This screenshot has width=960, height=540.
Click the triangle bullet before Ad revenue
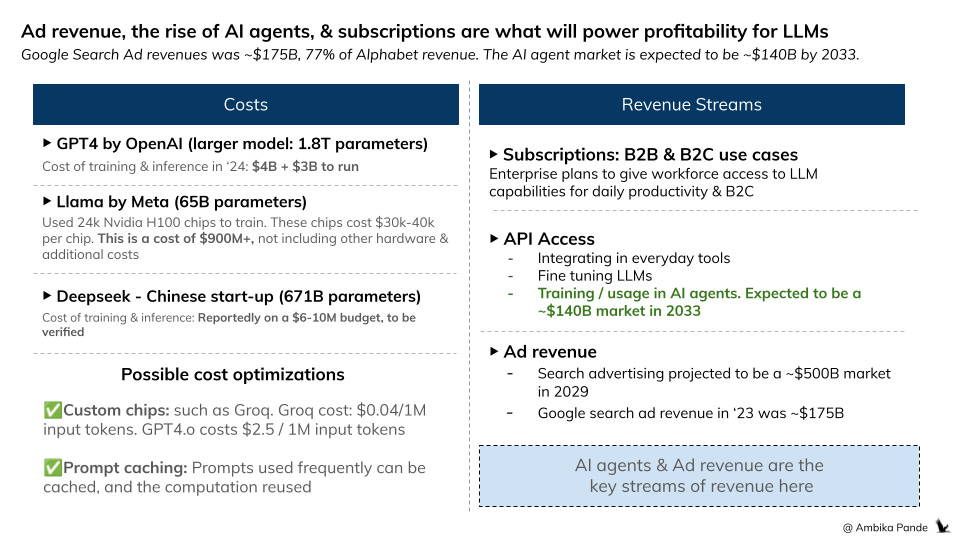[x=494, y=351]
